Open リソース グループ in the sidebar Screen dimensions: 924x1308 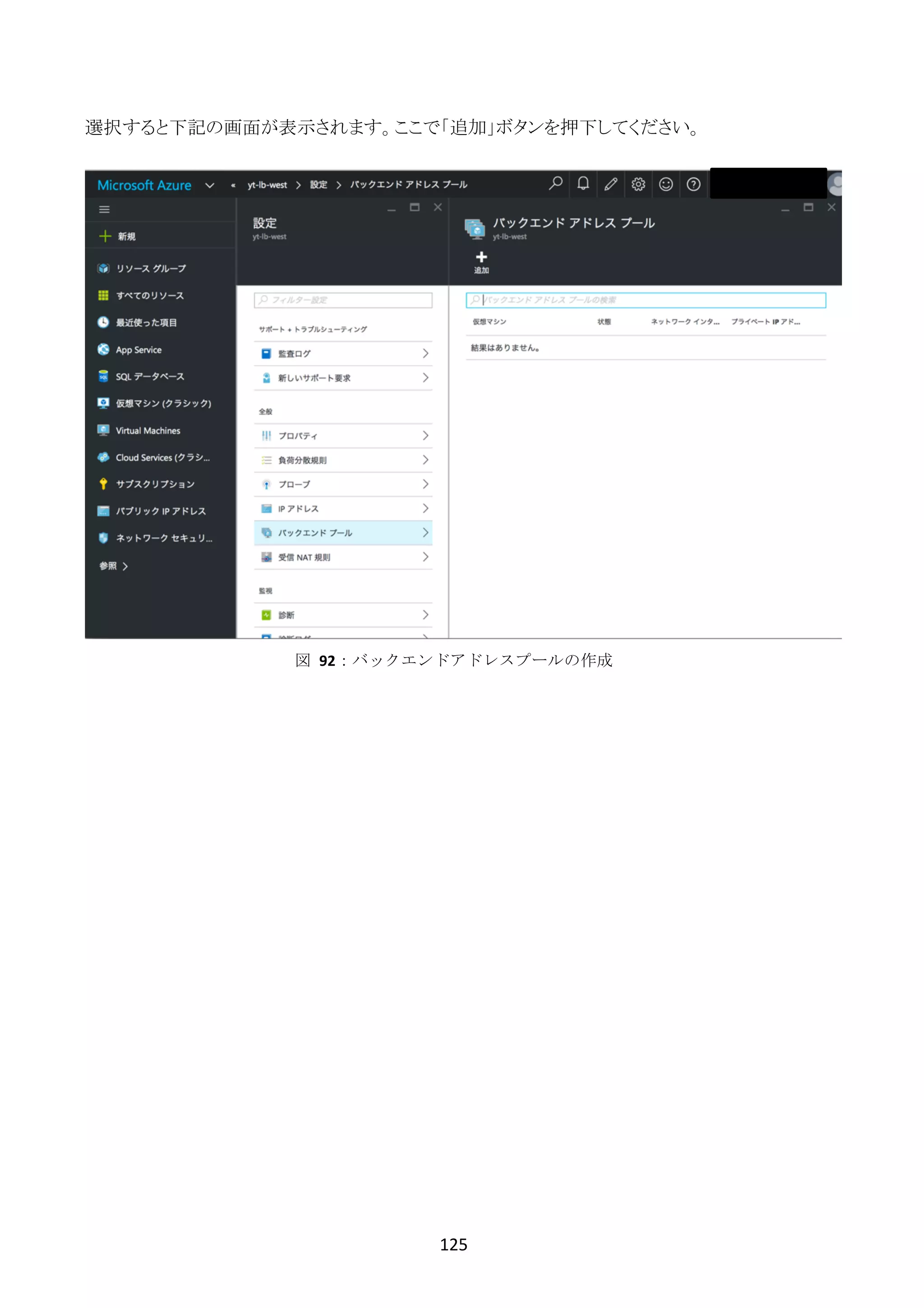click(x=150, y=268)
